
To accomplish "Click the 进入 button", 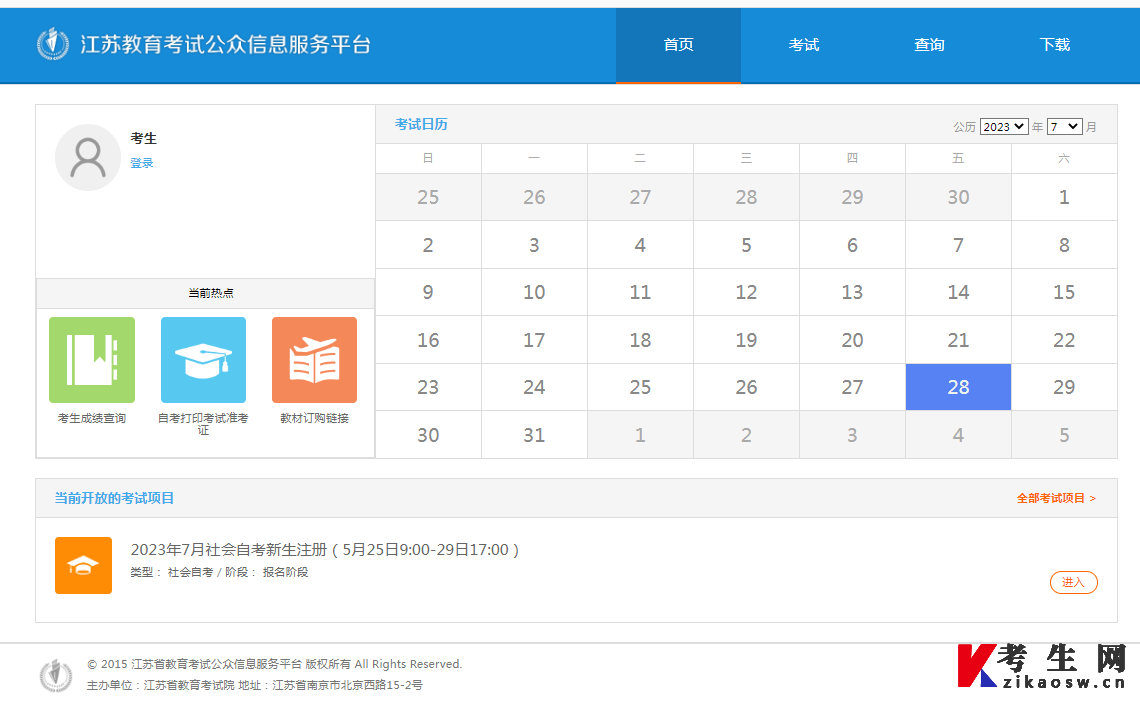I will click(x=1073, y=582).
